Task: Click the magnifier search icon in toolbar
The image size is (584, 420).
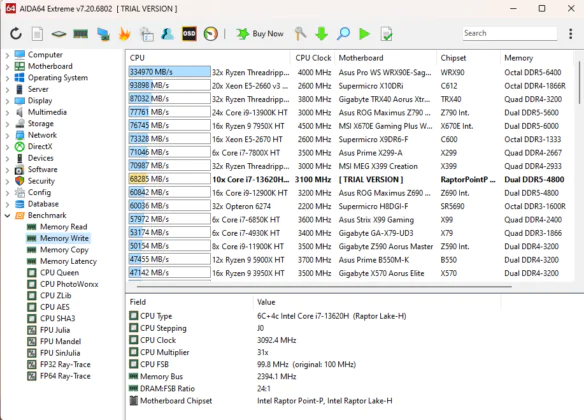Action: click(x=343, y=34)
